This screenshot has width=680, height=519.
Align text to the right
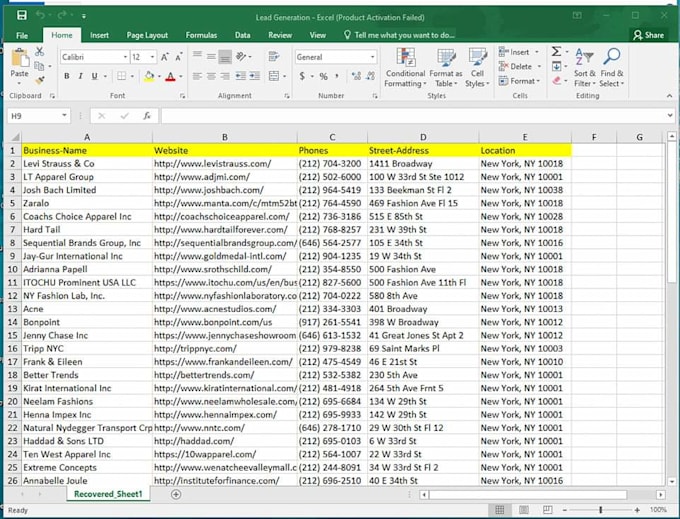pyautogui.click(x=225, y=76)
